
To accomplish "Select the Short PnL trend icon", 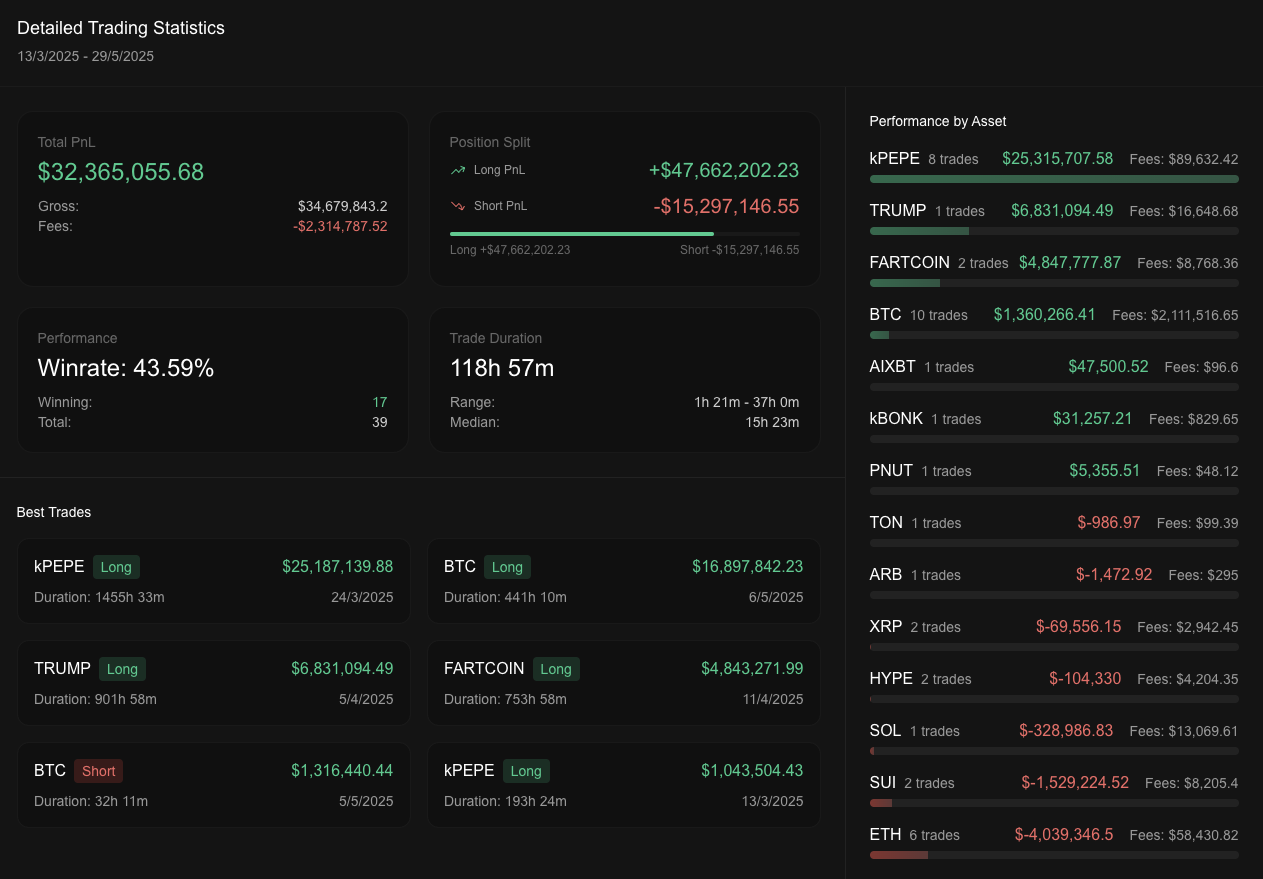I will click(460, 205).
